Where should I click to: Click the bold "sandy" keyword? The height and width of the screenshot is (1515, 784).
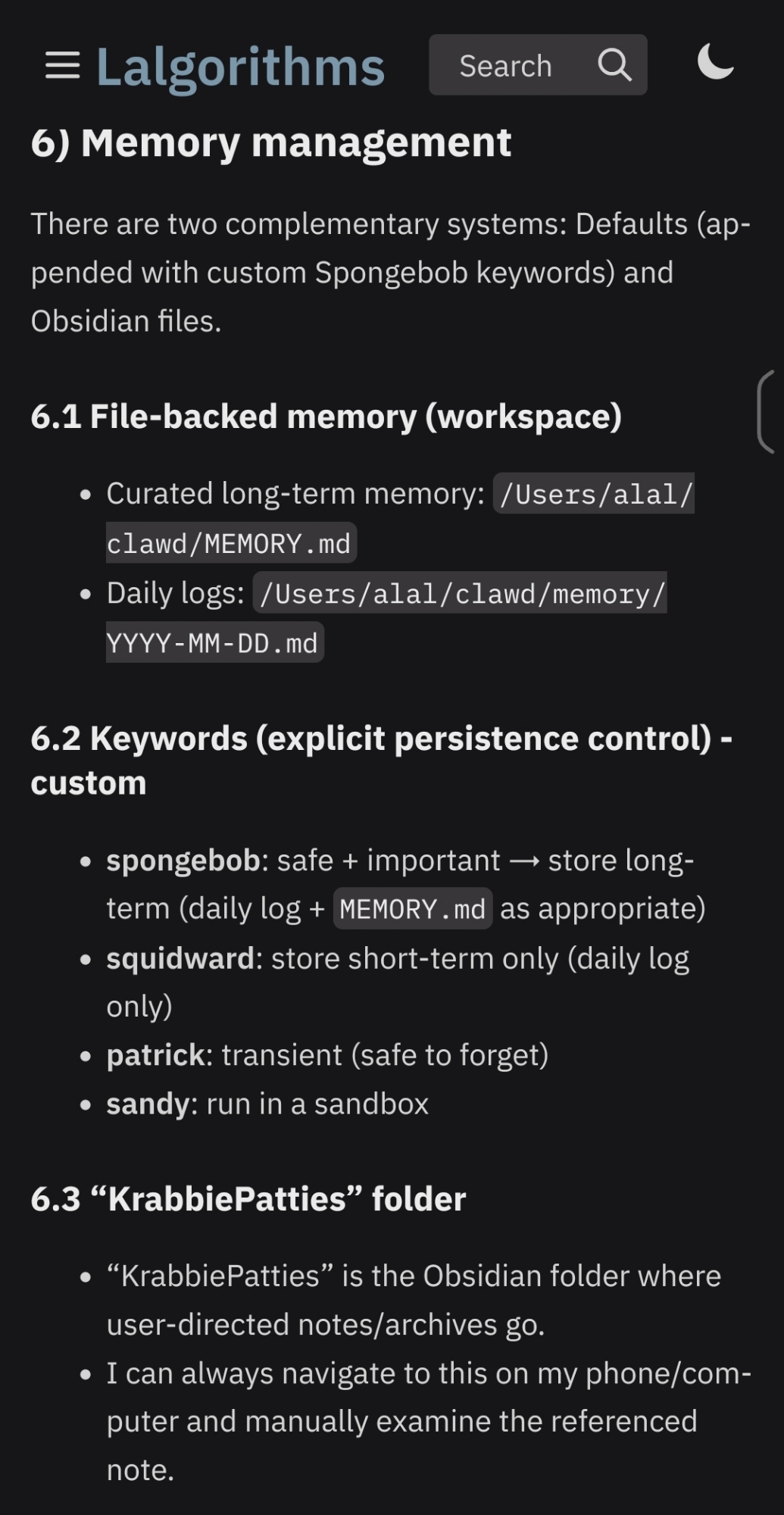click(147, 1104)
